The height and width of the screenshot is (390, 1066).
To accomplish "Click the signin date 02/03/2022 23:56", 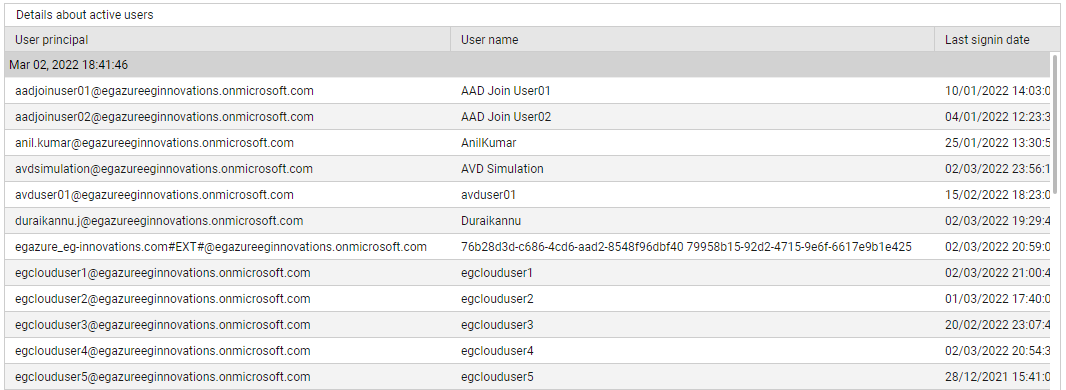I will [998, 169].
